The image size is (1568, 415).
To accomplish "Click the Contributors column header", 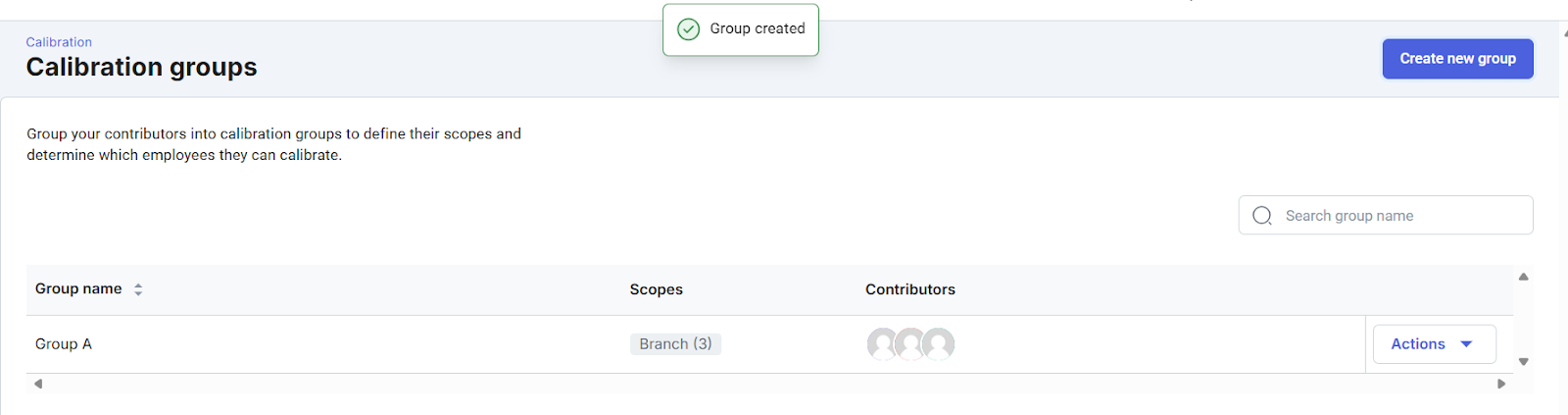I will 909,289.
